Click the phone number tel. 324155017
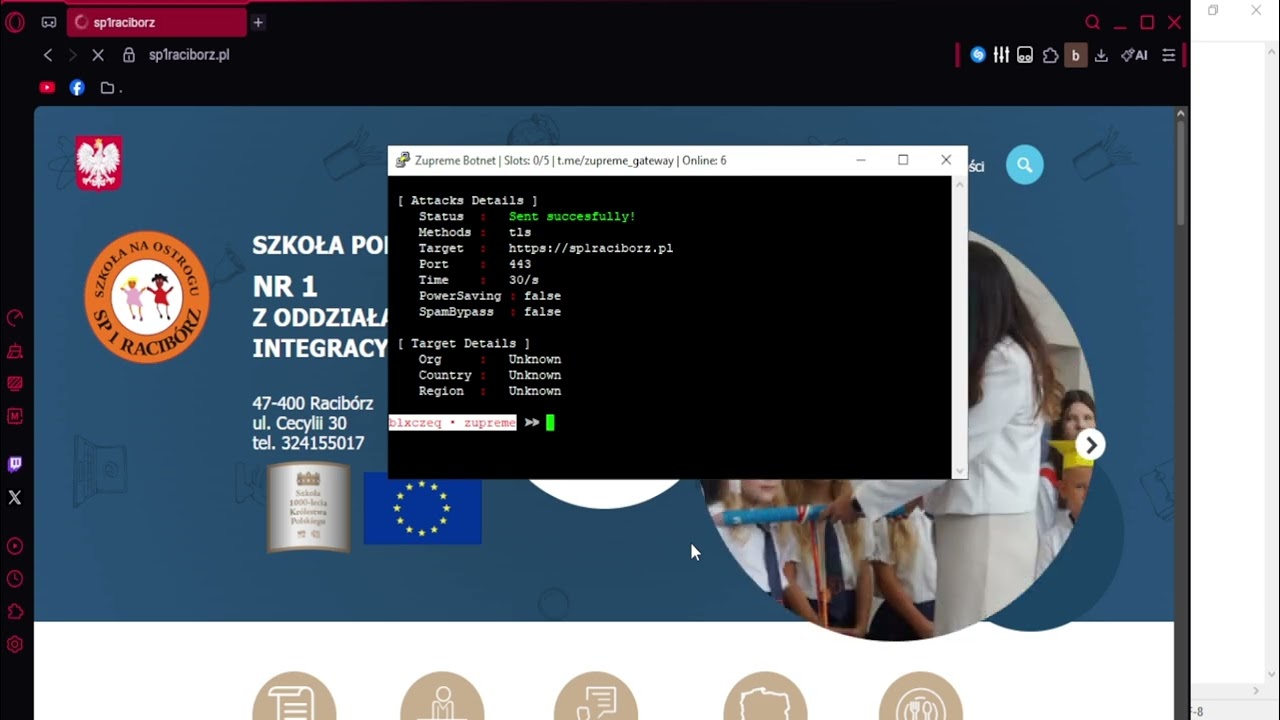This screenshot has width=1280, height=720. coord(308,443)
